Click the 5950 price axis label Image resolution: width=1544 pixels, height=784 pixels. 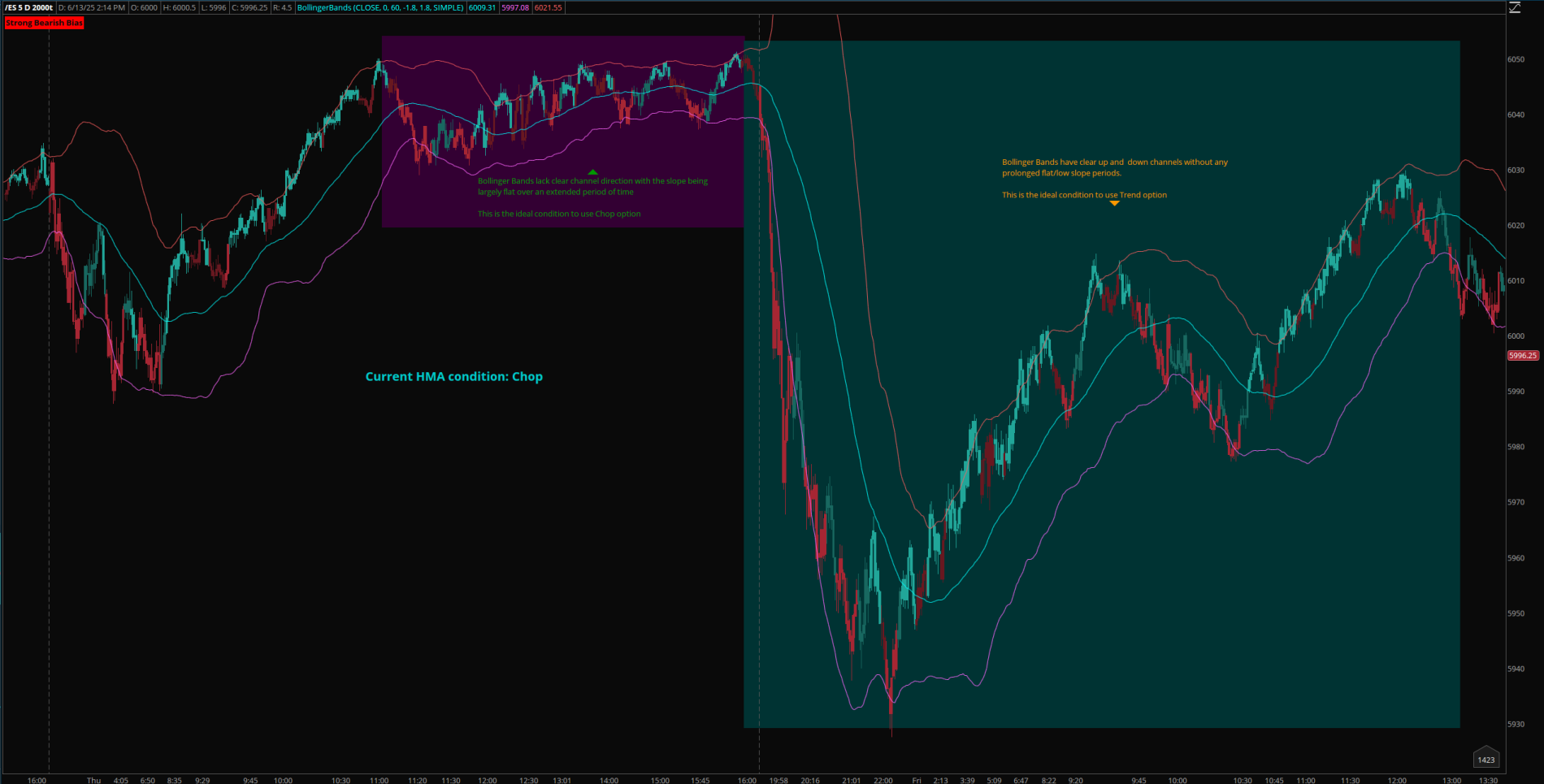[1516, 613]
